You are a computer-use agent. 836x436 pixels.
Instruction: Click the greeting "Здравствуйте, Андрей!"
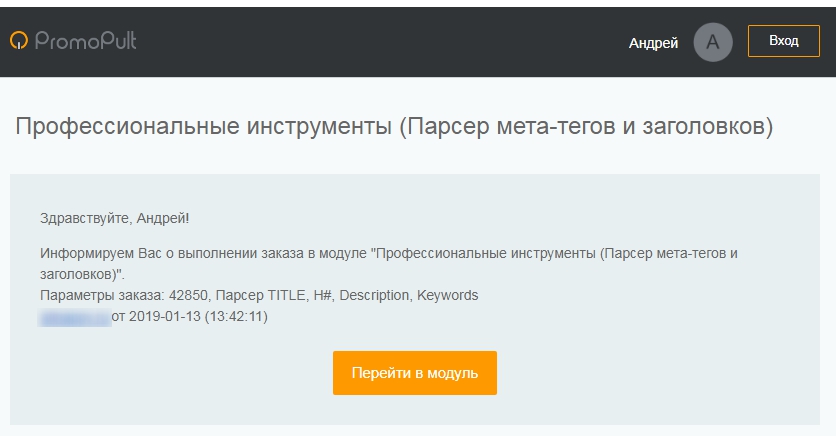(114, 218)
